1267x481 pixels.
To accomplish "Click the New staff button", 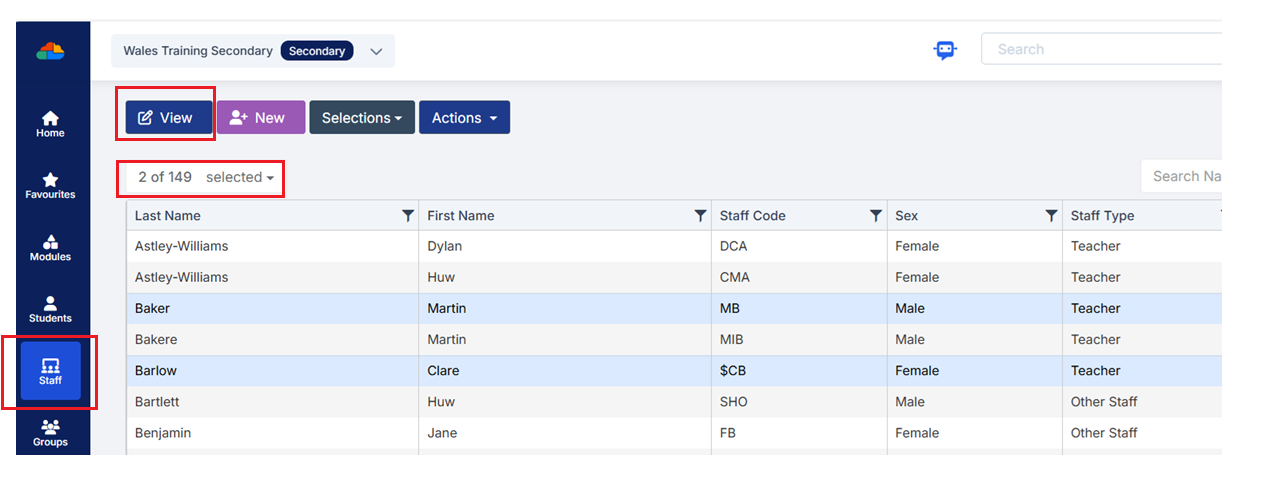I will click(x=260, y=117).
